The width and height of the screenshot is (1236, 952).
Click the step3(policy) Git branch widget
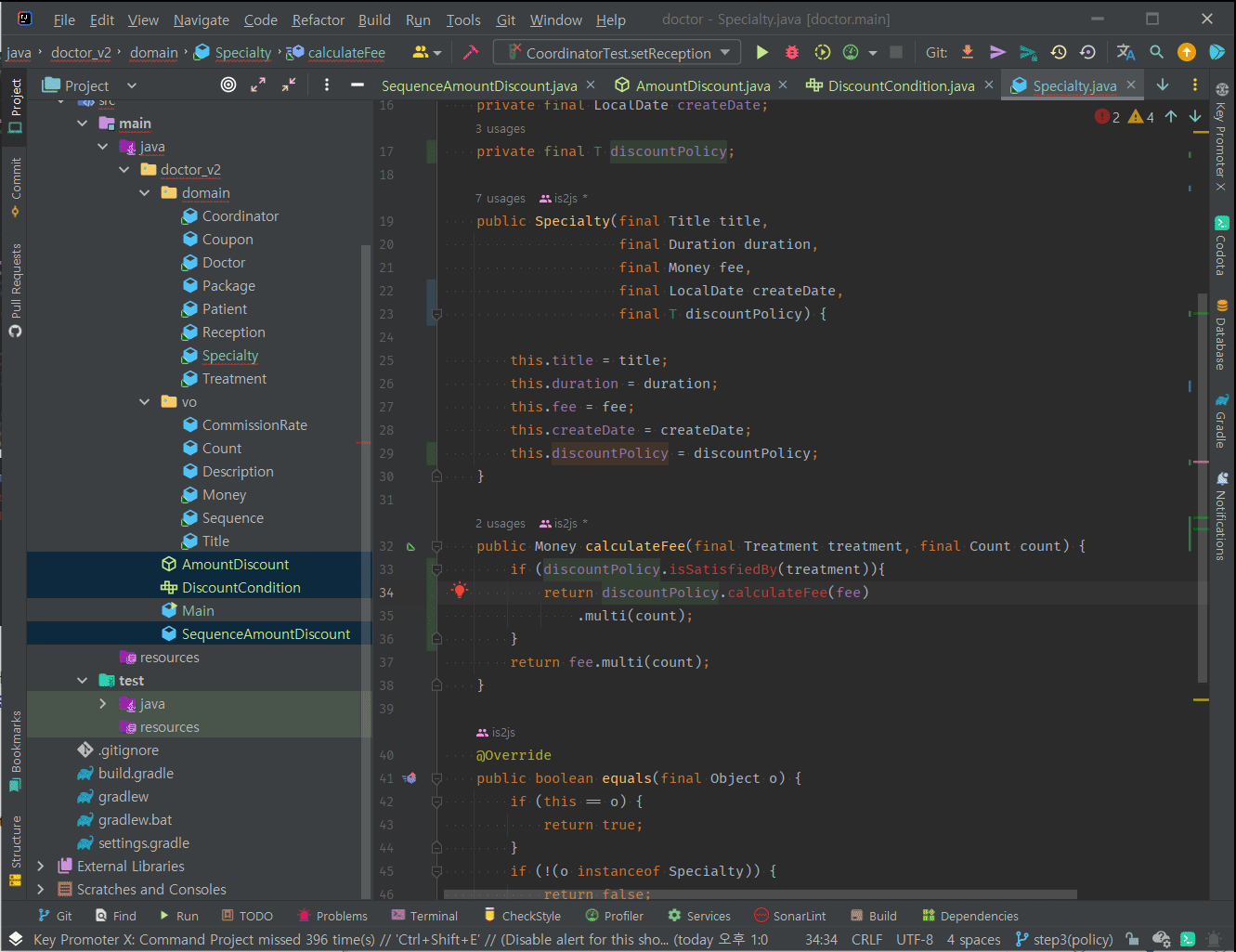coord(1063,939)
